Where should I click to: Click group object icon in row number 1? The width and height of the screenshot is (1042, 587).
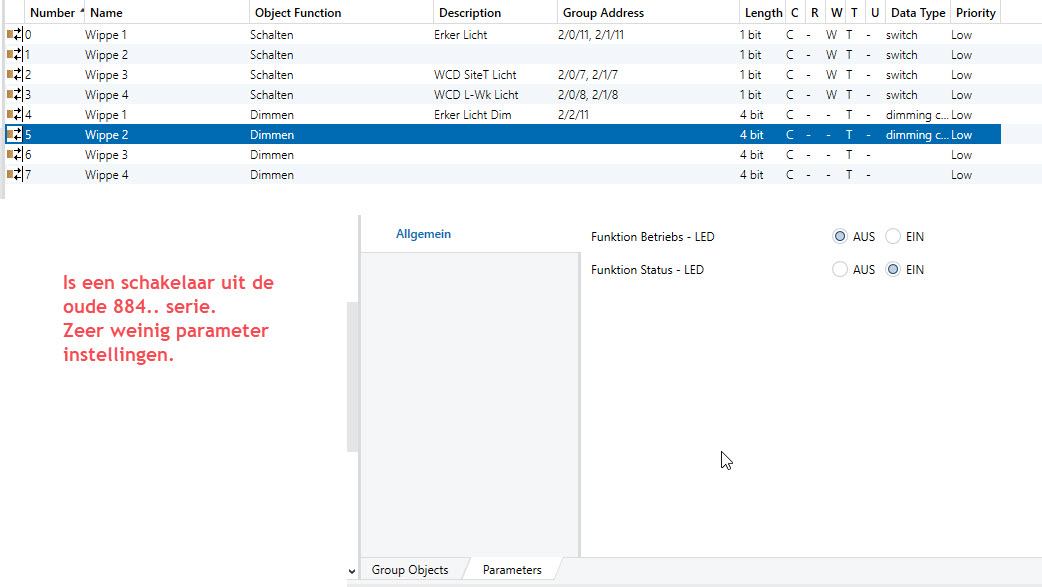15,55
